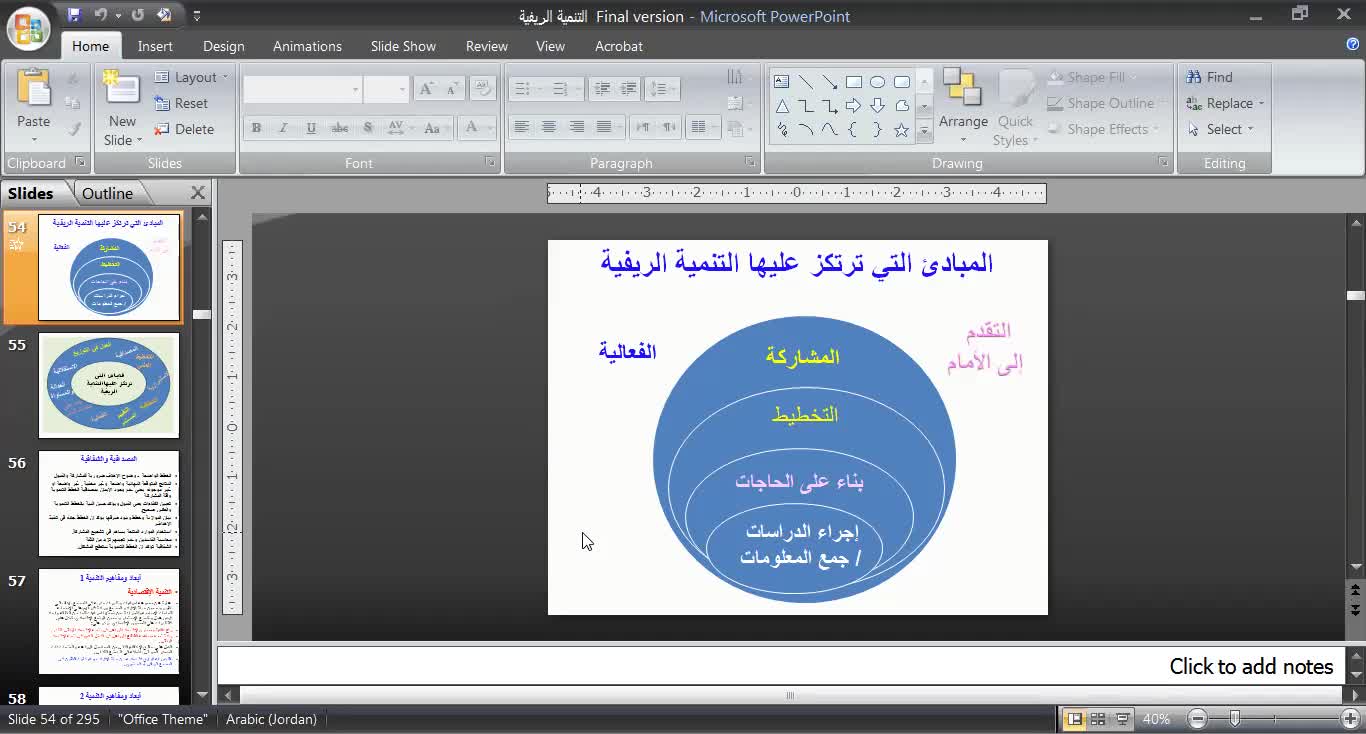Toggle Underline formatting
This screenshot has height=734, width=1366.
(x=311, y=128)
